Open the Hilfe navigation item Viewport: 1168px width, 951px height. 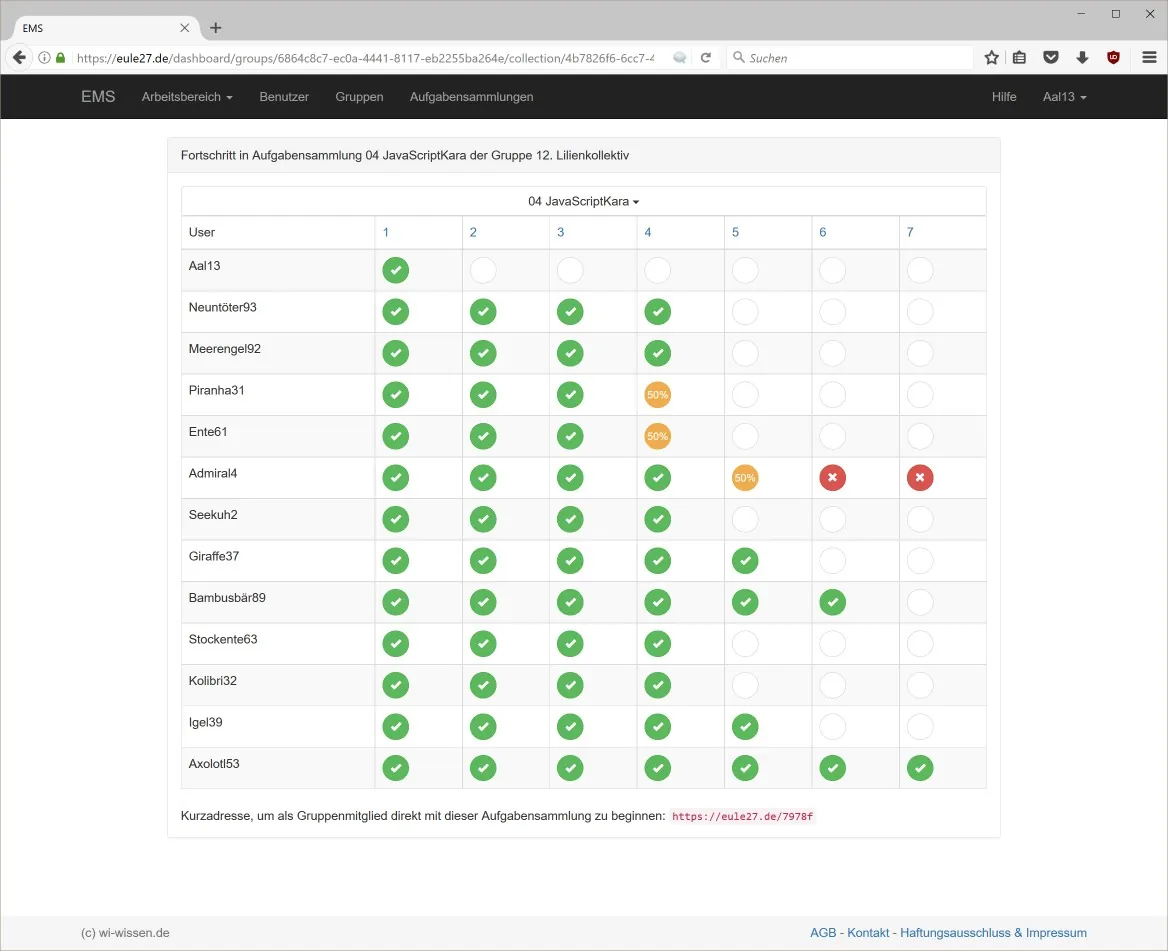coord(1003,97)
